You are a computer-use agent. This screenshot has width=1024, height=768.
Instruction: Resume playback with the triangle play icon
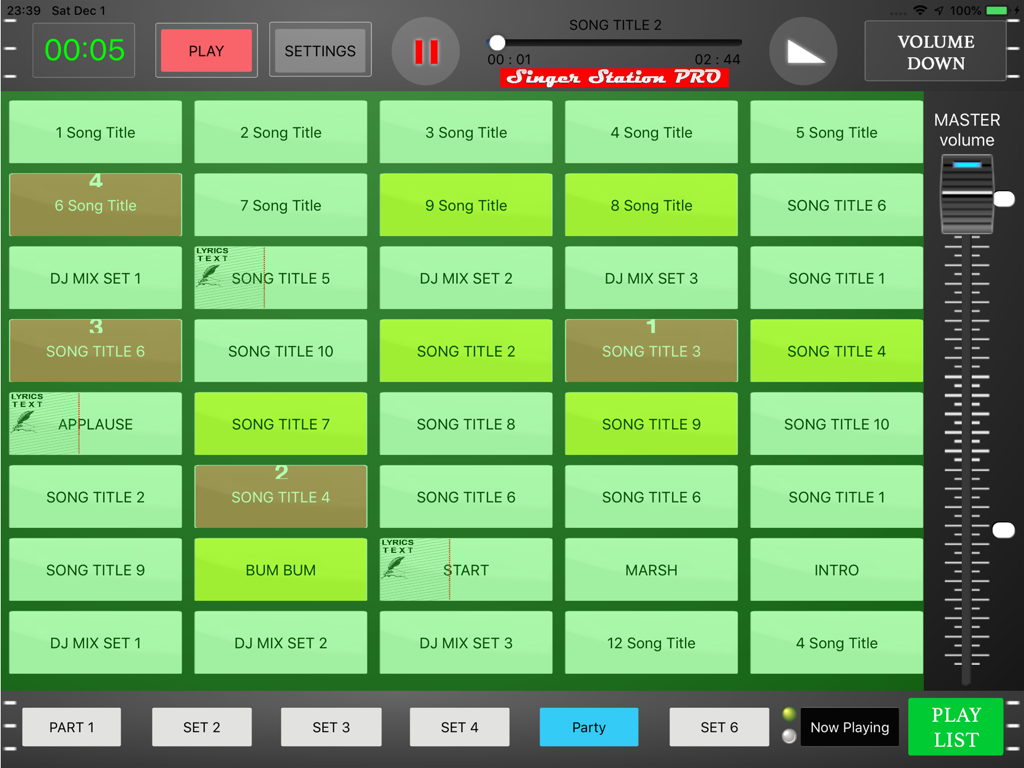pyautogui.click(x=803, y=50)
